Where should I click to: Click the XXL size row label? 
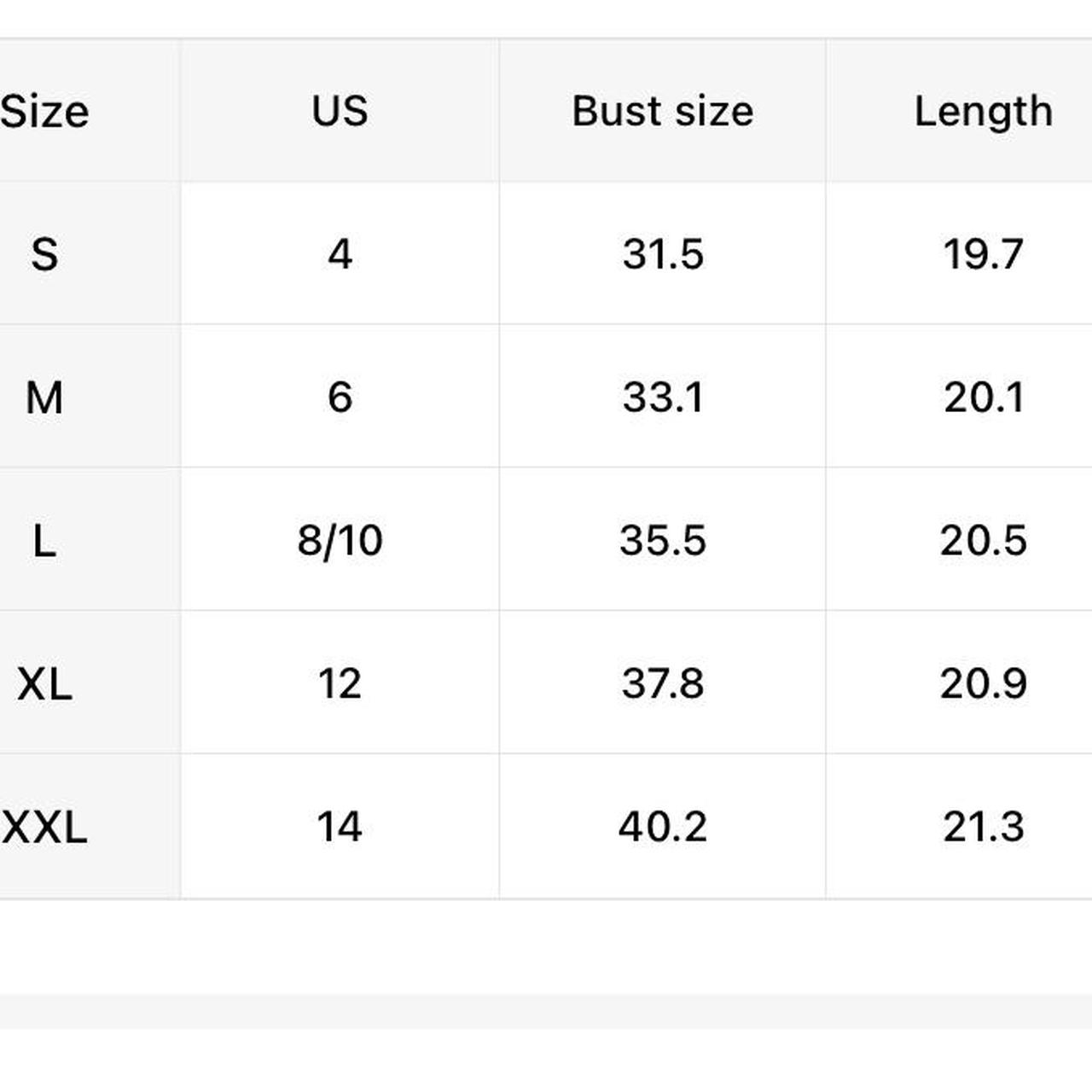coord(44,827)
